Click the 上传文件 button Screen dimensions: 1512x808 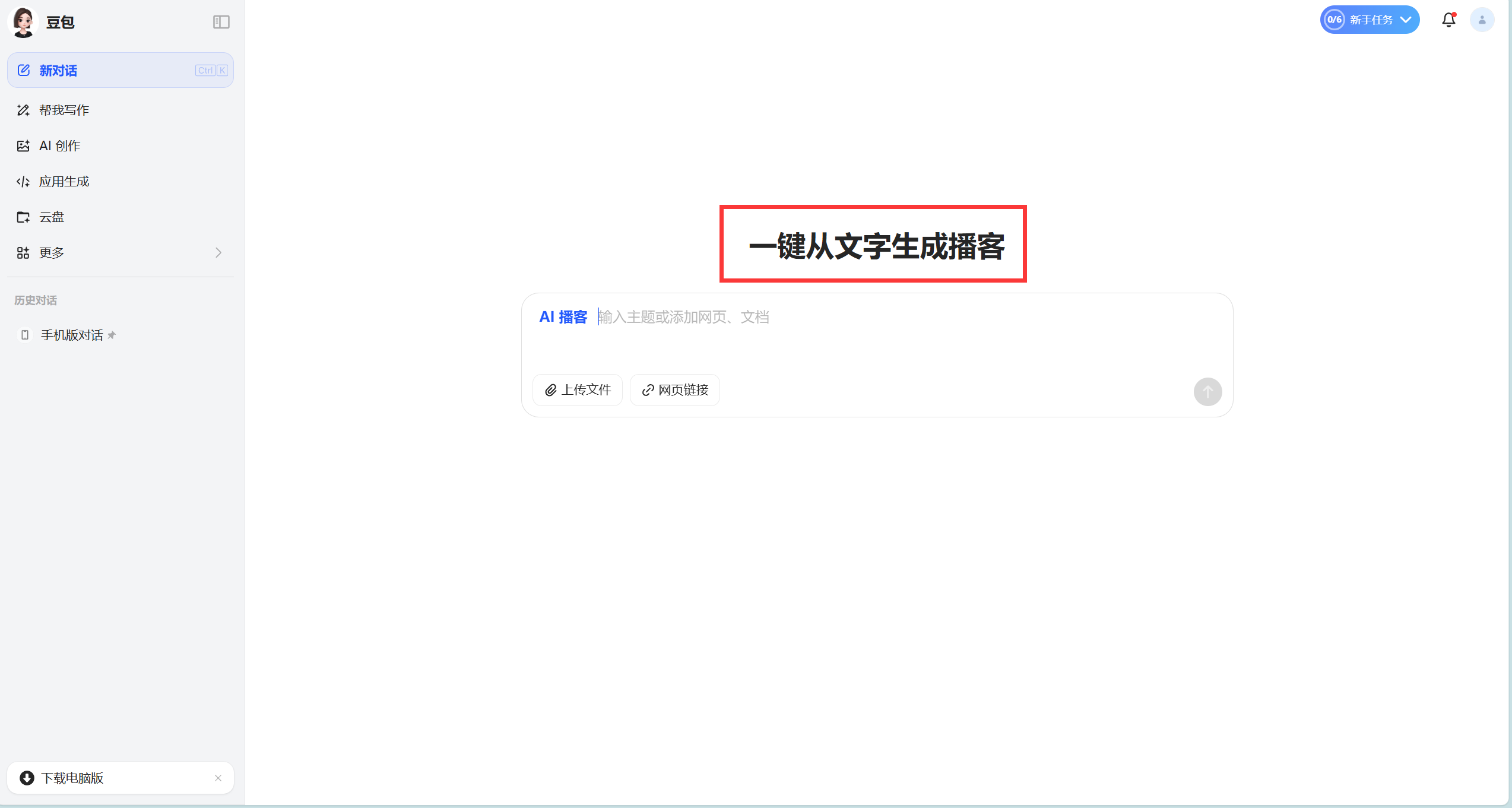[578, 390]
